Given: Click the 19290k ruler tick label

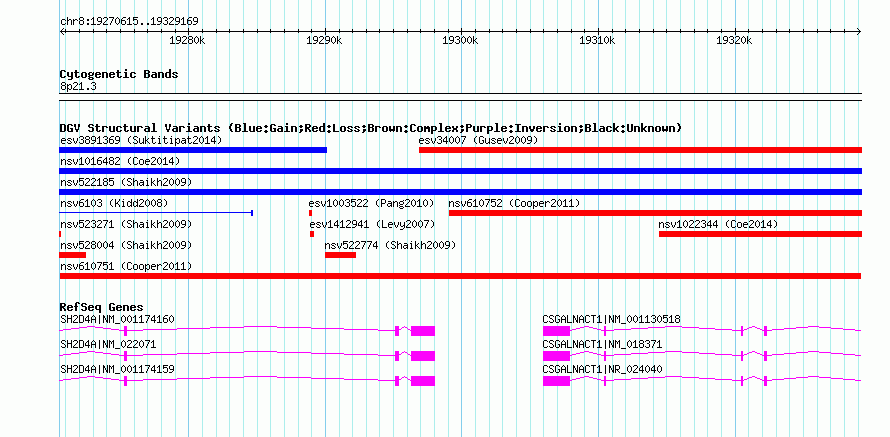Looking at the screenshot, I should [324, 41].
